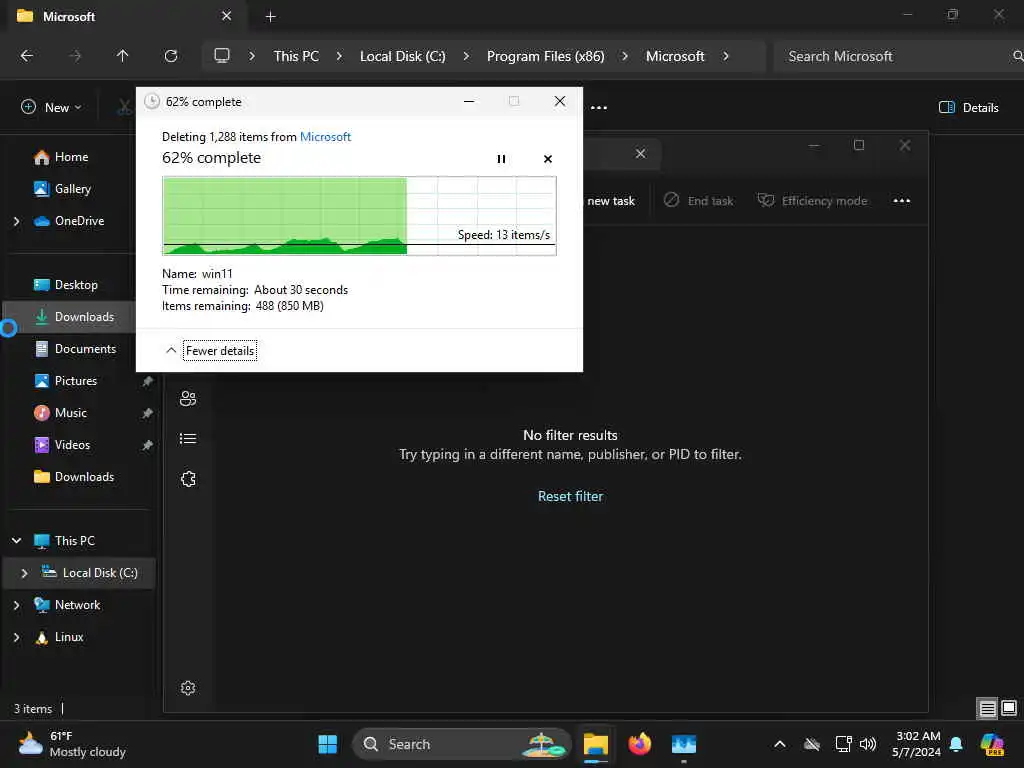Open Task Manager services puzzle icon
The width and height of the screenshot is (1024, 768).
tap(188, 479)
